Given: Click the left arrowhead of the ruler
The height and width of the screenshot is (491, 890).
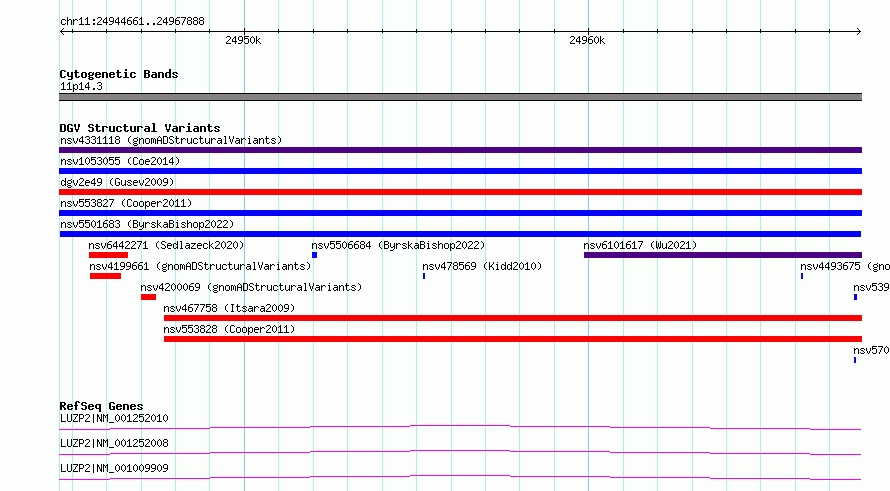Looking at the screenshot, I should pyautogui.click(x=63, y=31).
